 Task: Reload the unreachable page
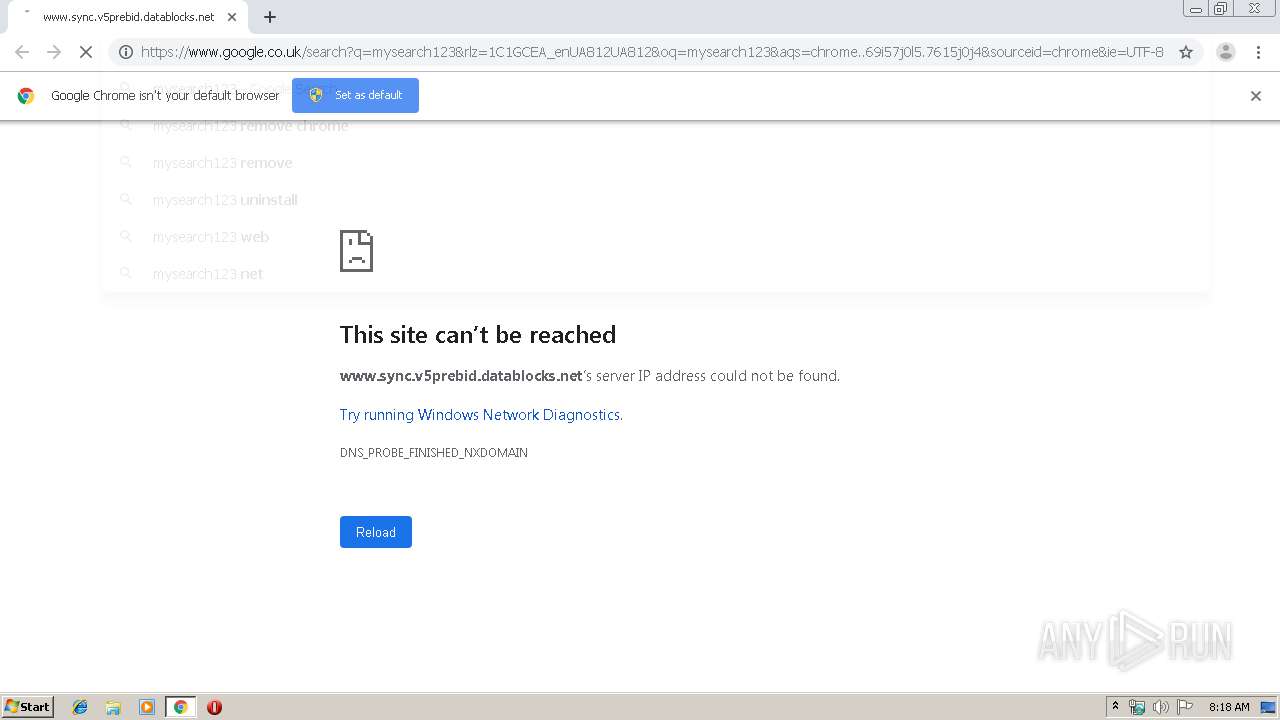376,532
